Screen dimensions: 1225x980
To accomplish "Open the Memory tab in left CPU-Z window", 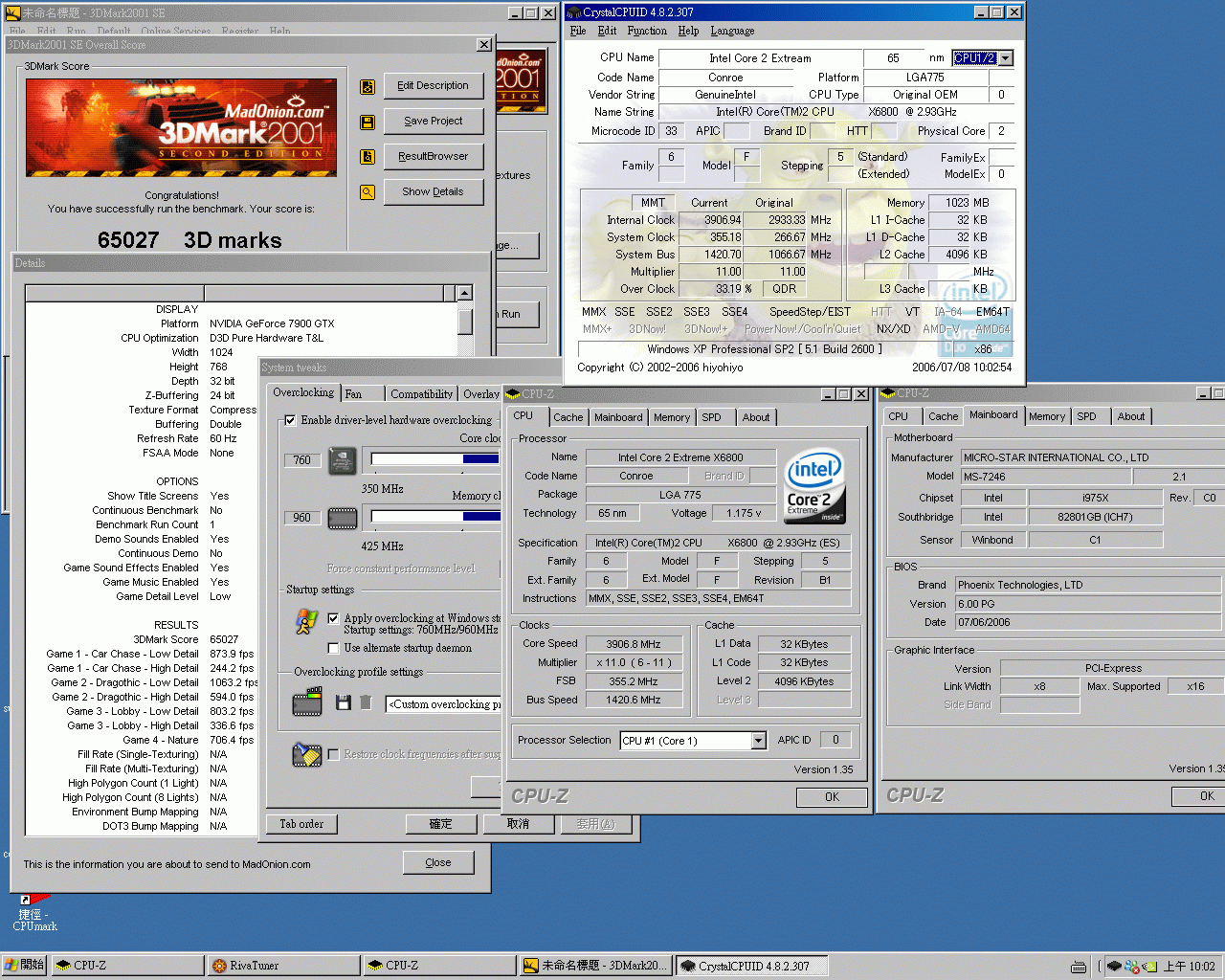I will click(672, 417).
